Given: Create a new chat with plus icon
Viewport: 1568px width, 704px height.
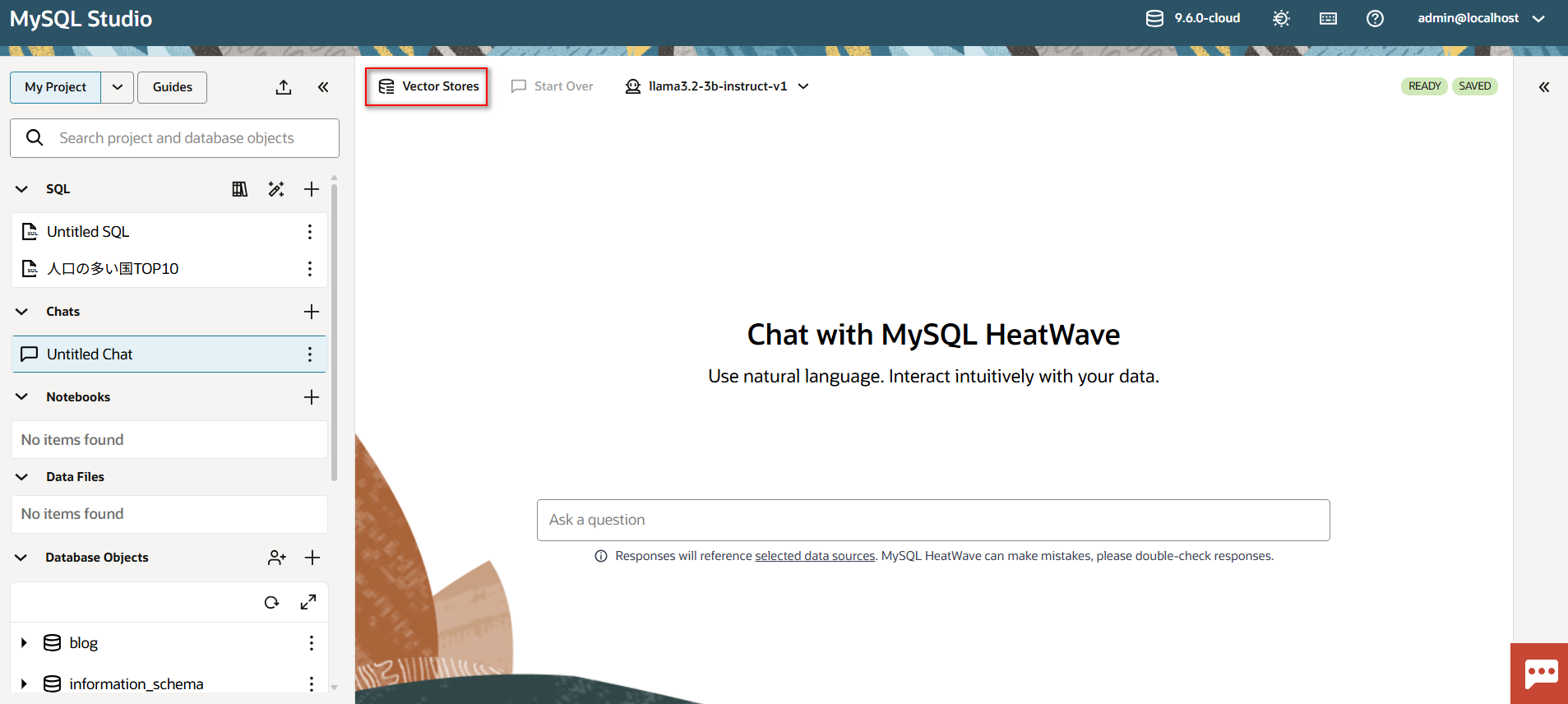Looking at the screenshot, I should point(312,312).
